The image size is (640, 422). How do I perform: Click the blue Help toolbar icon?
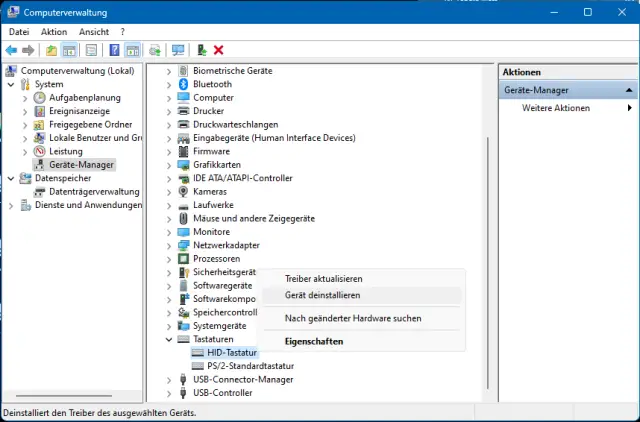115,50
